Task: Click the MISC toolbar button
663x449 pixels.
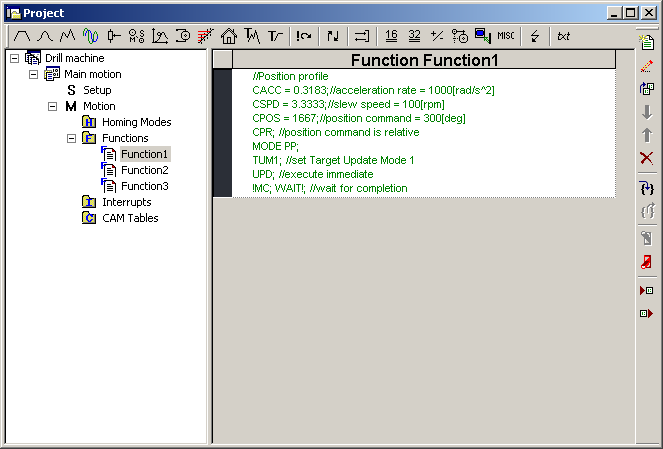Action: (506, 36)
